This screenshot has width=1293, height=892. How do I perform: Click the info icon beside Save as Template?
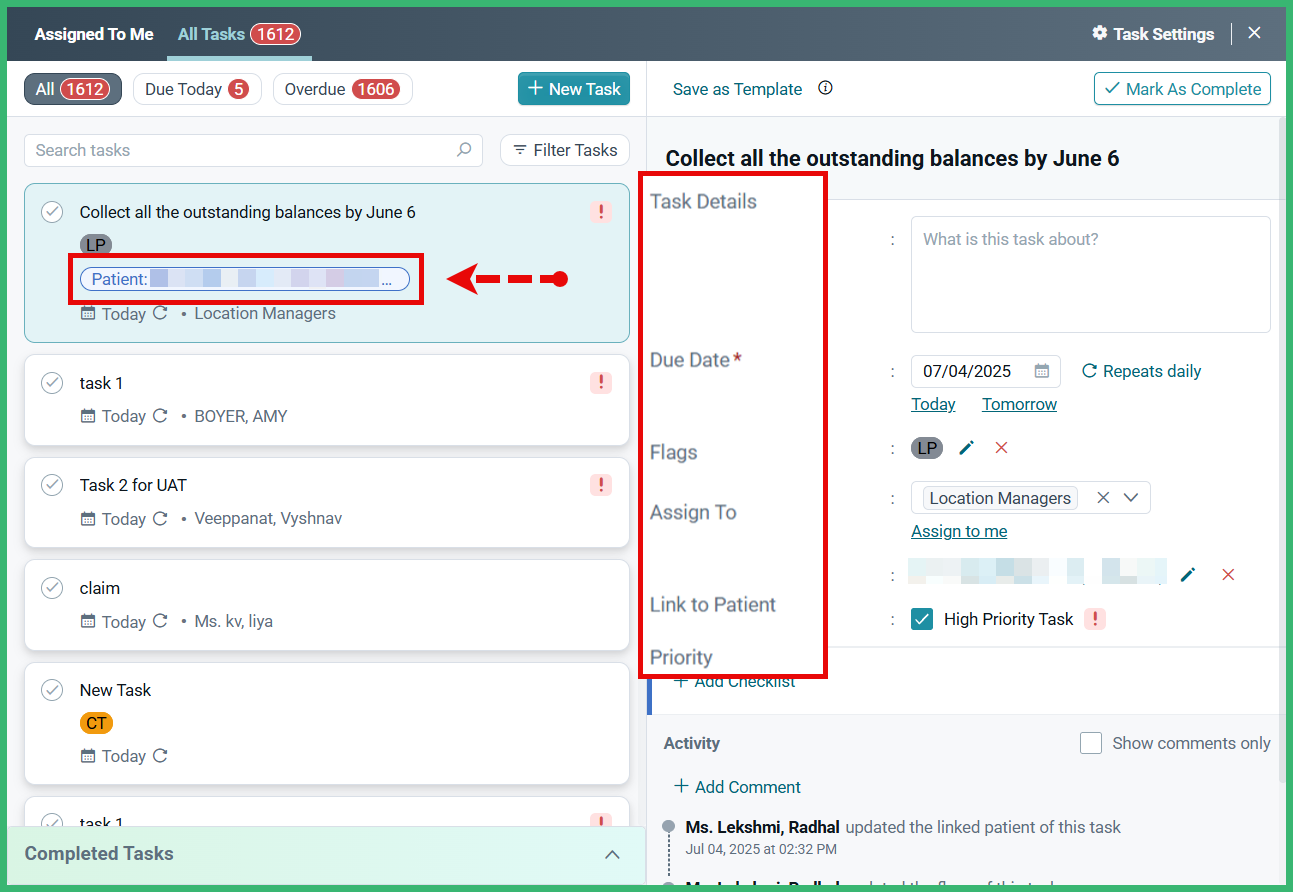coord(825,88)
